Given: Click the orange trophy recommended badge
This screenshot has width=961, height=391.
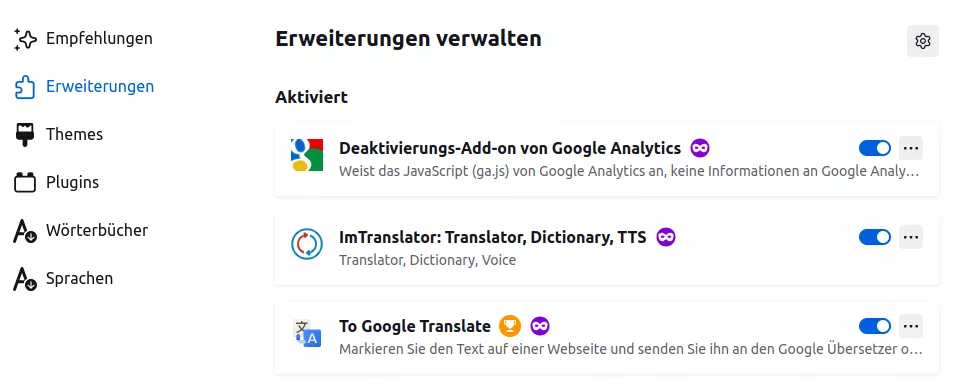Looking at the screenshot, I should tap(510, 325).
